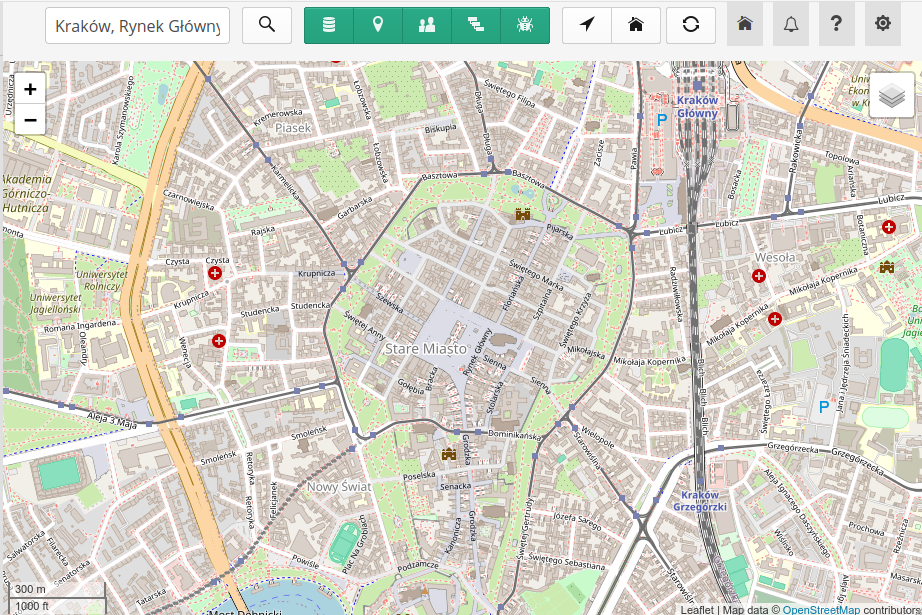Open the Leaflet attribution link

(696, 609)
